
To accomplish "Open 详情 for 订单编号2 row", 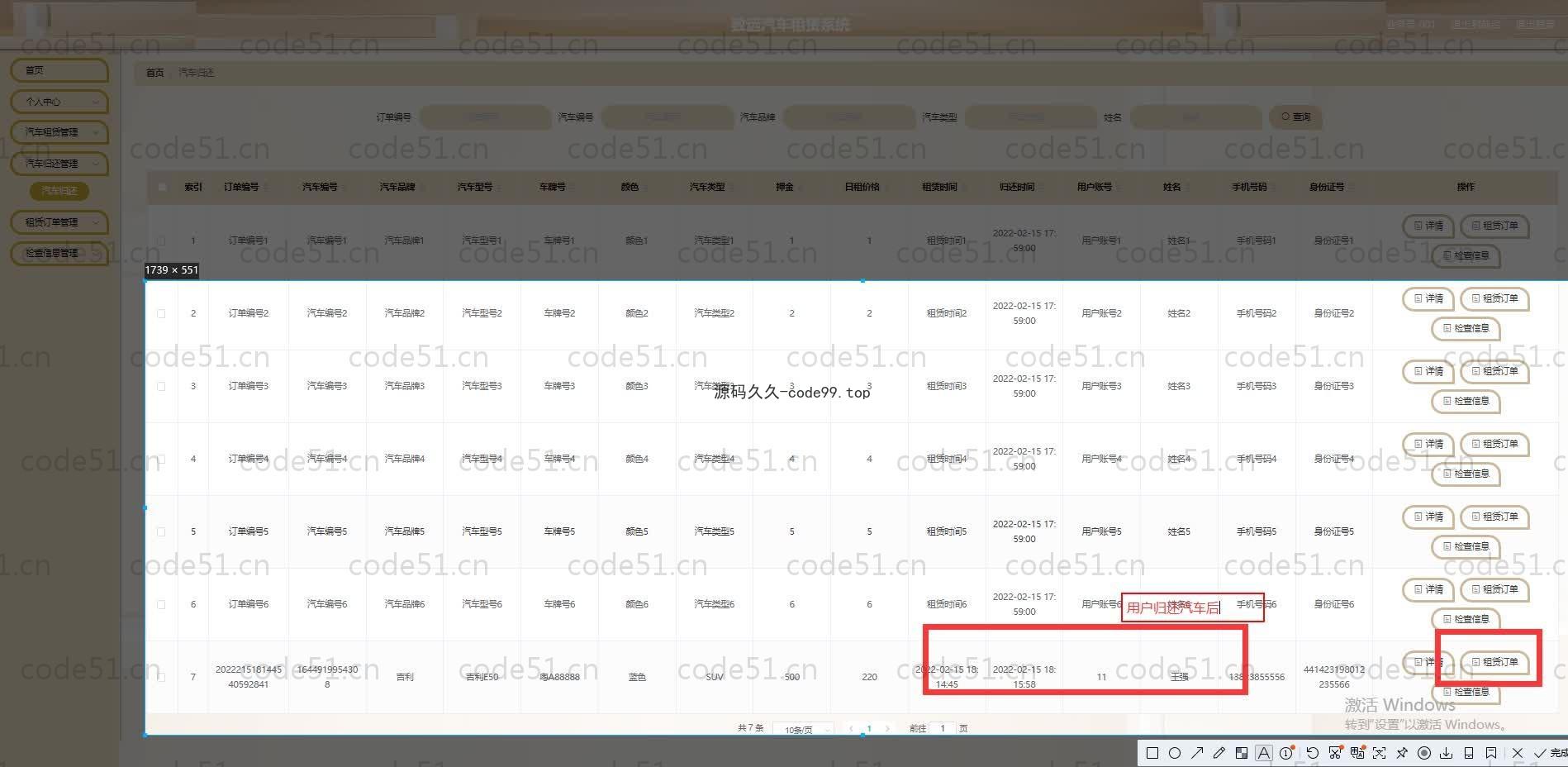I will point(1428,299).
